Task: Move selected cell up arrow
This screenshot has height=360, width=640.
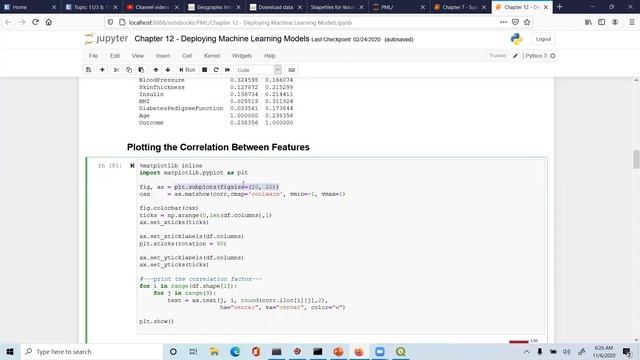Action: (156, 70)
